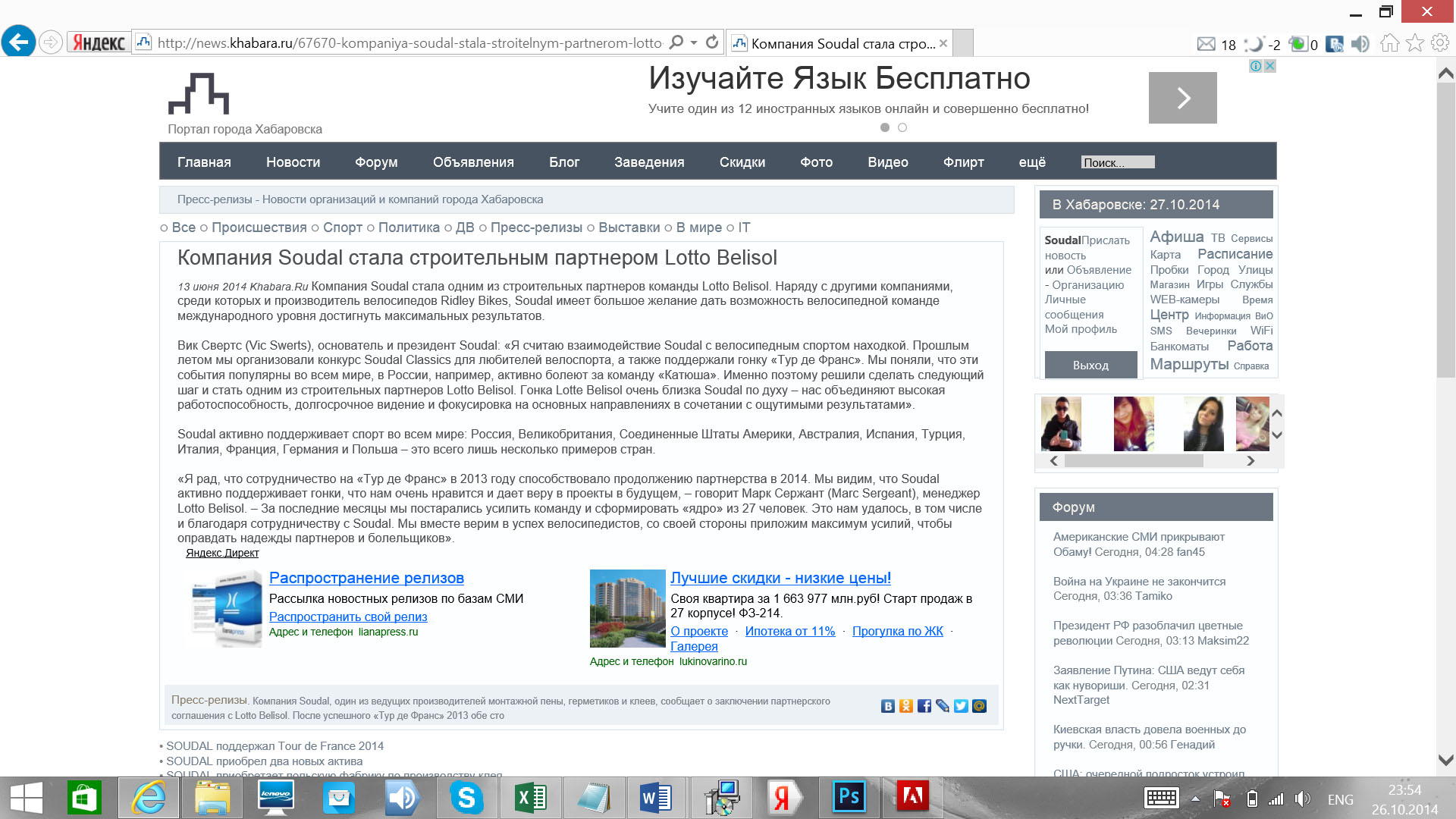Image resolution: width=1456 pixels, height=819 pixels.
Task: Click the page vertical scrollbar thumb
Action: (x=1446, y=230)
